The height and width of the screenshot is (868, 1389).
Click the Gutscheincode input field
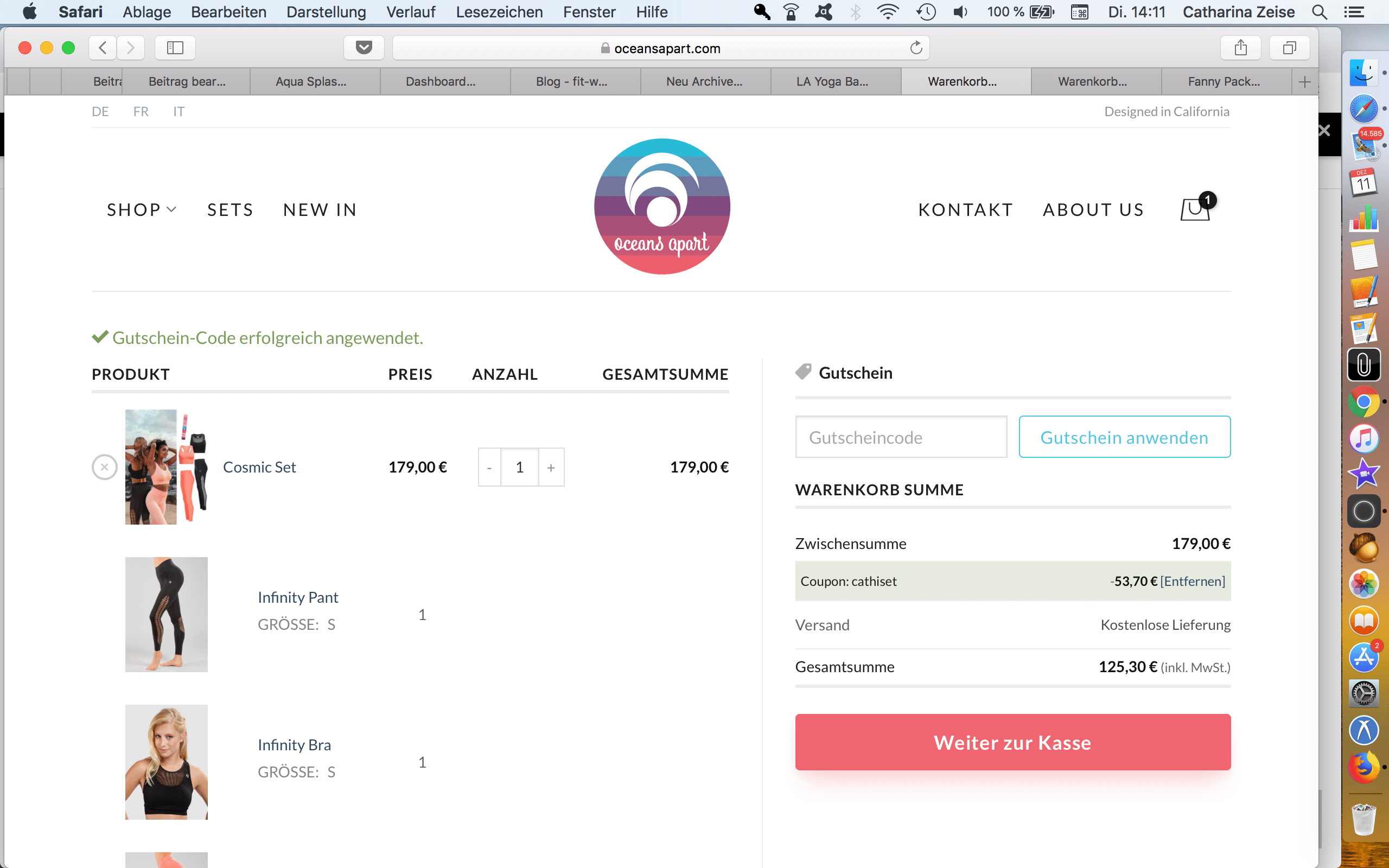901,437
